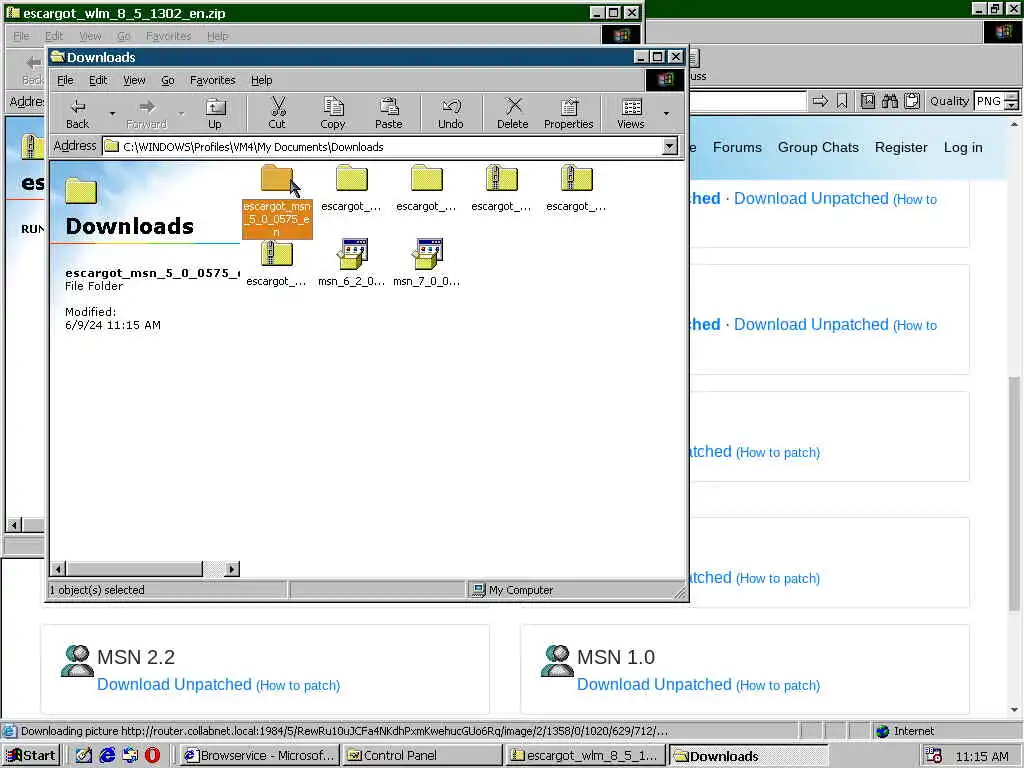Click the Log in link
This screenshot has width=1024, height=768.
(963, 148)
